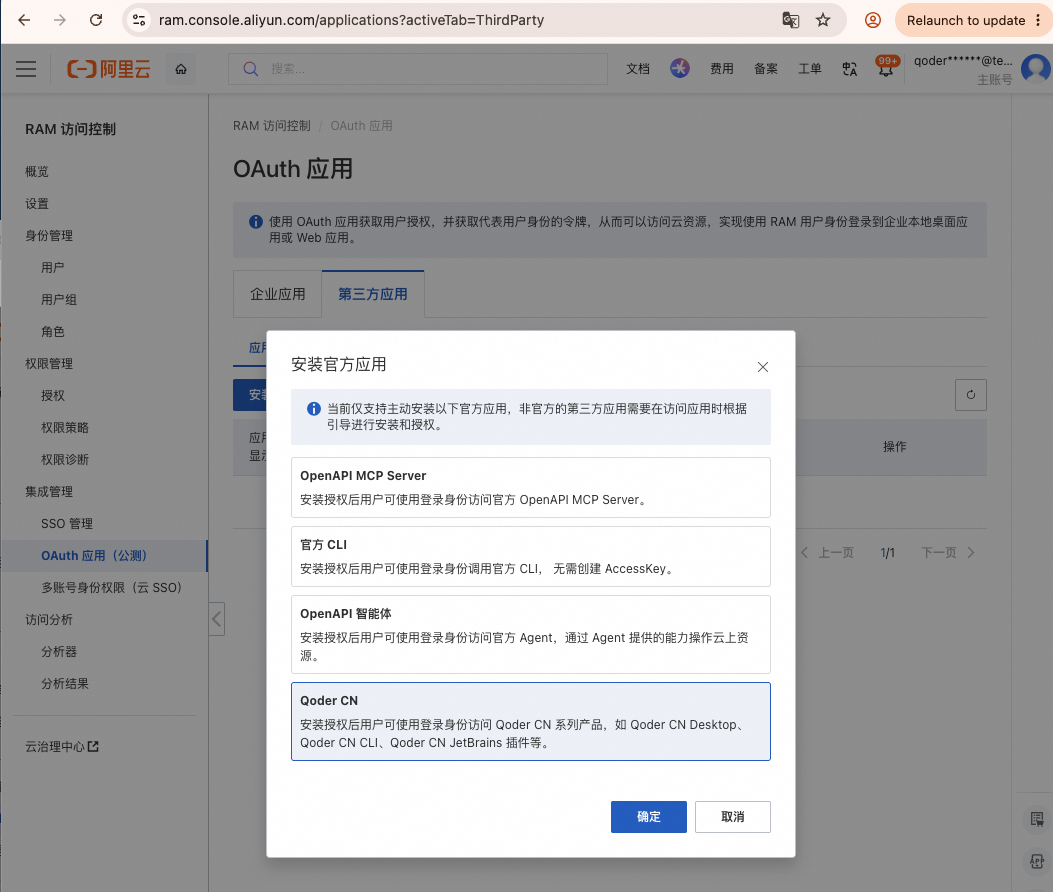
Task: Switch to the 企业应用 tab
Action: pyautogui.click(x=277, y=294)
